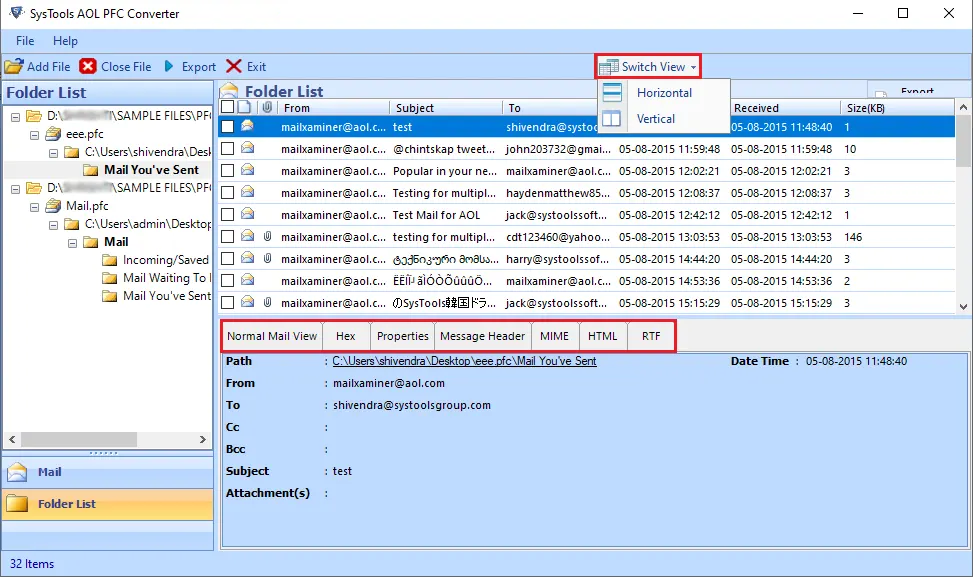973x577 pixels.
Task: Switch to the RTF tab
Action: coord(651,336)
